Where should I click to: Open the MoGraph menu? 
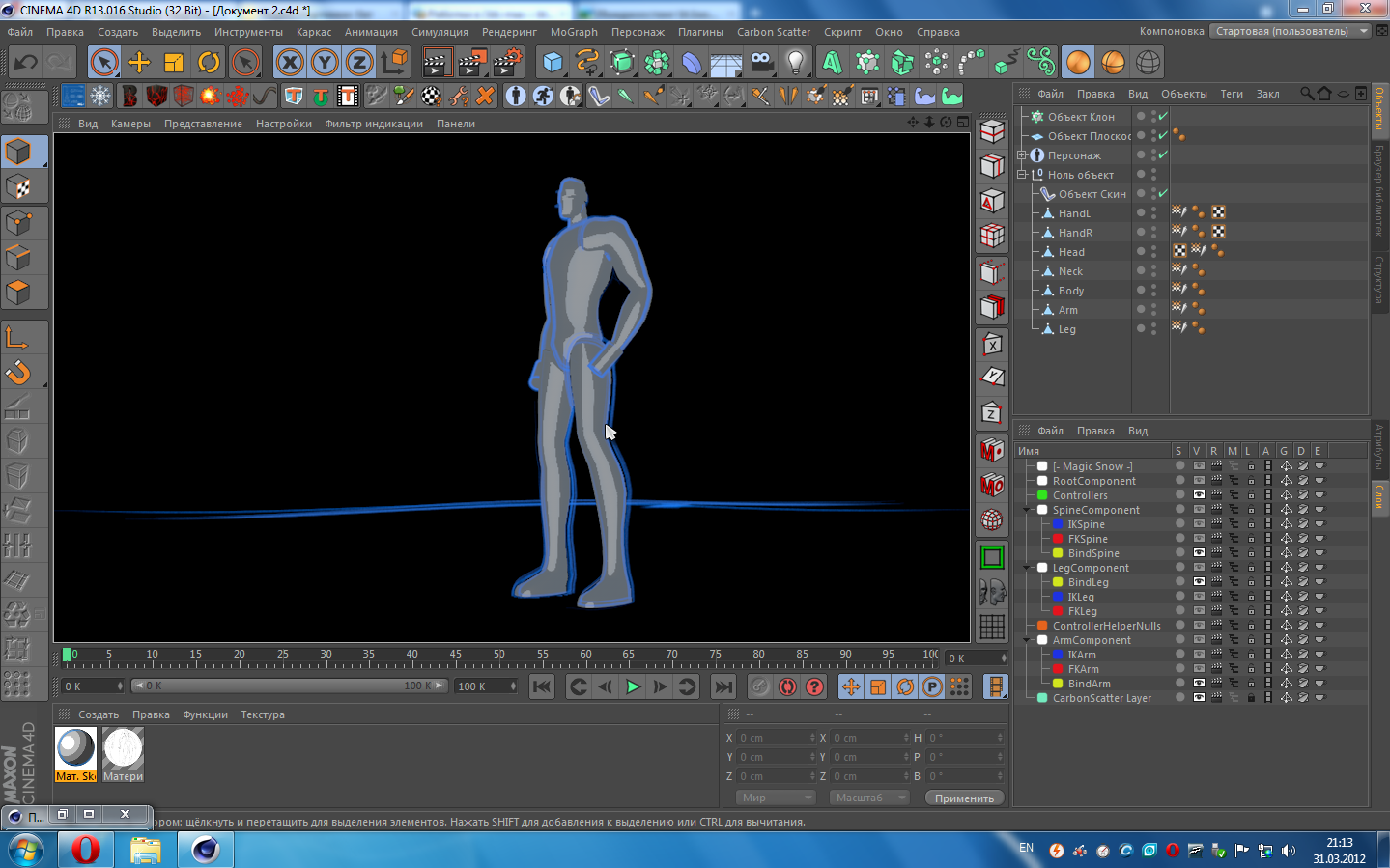point(574,32)
